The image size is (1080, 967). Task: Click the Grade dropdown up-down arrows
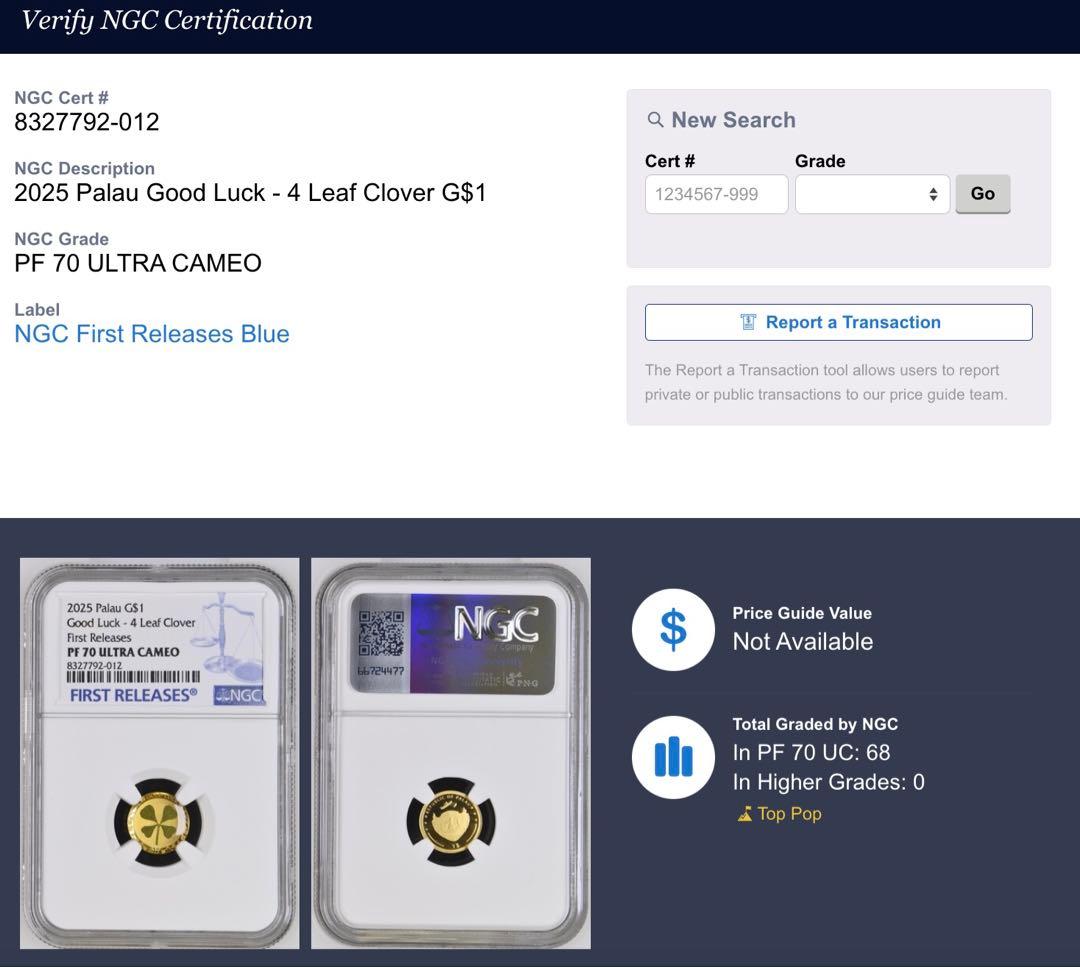coord(932,194)
